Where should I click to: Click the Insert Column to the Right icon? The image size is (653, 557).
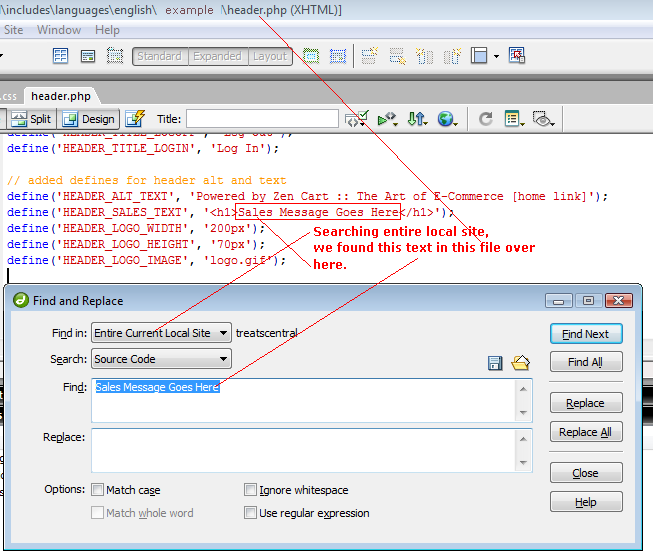tap(452, 56)
